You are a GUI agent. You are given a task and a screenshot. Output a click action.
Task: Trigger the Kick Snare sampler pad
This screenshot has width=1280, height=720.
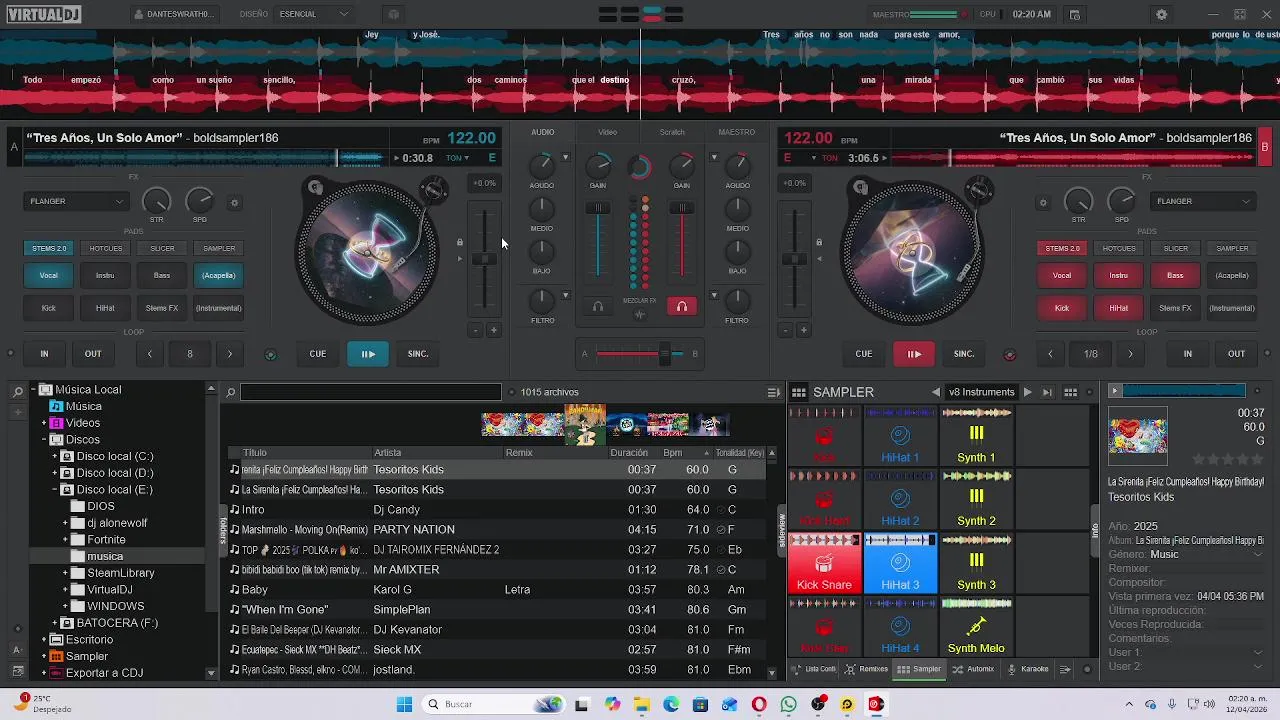click(824, 564)
